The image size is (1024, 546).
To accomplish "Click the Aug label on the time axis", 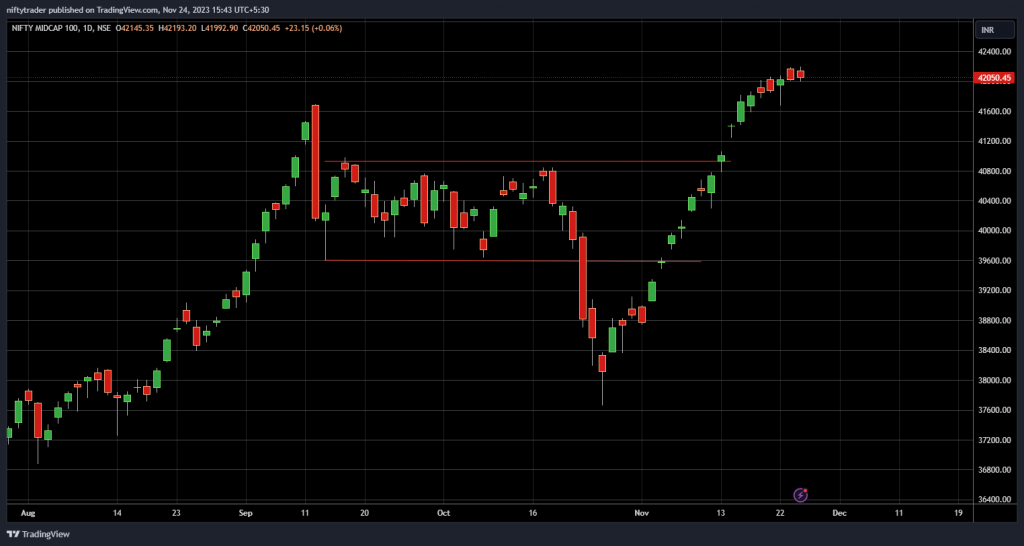I will pos(27,513).
